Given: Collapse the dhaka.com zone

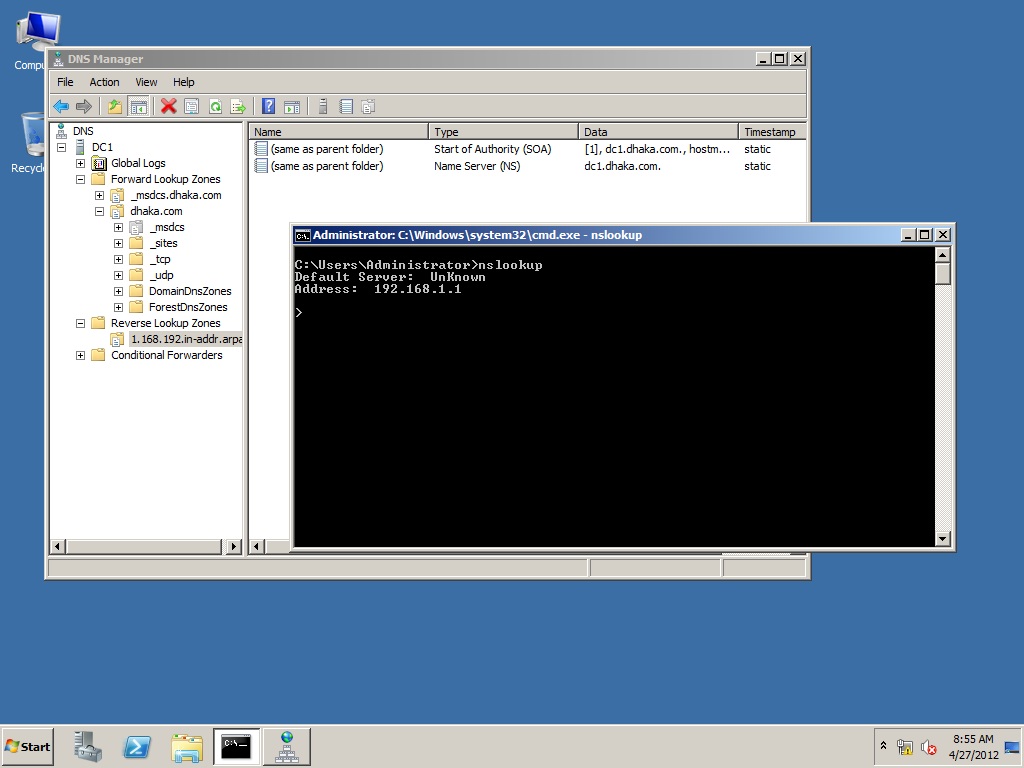Looking at the screenshot, I should click(x=99, y=211).
